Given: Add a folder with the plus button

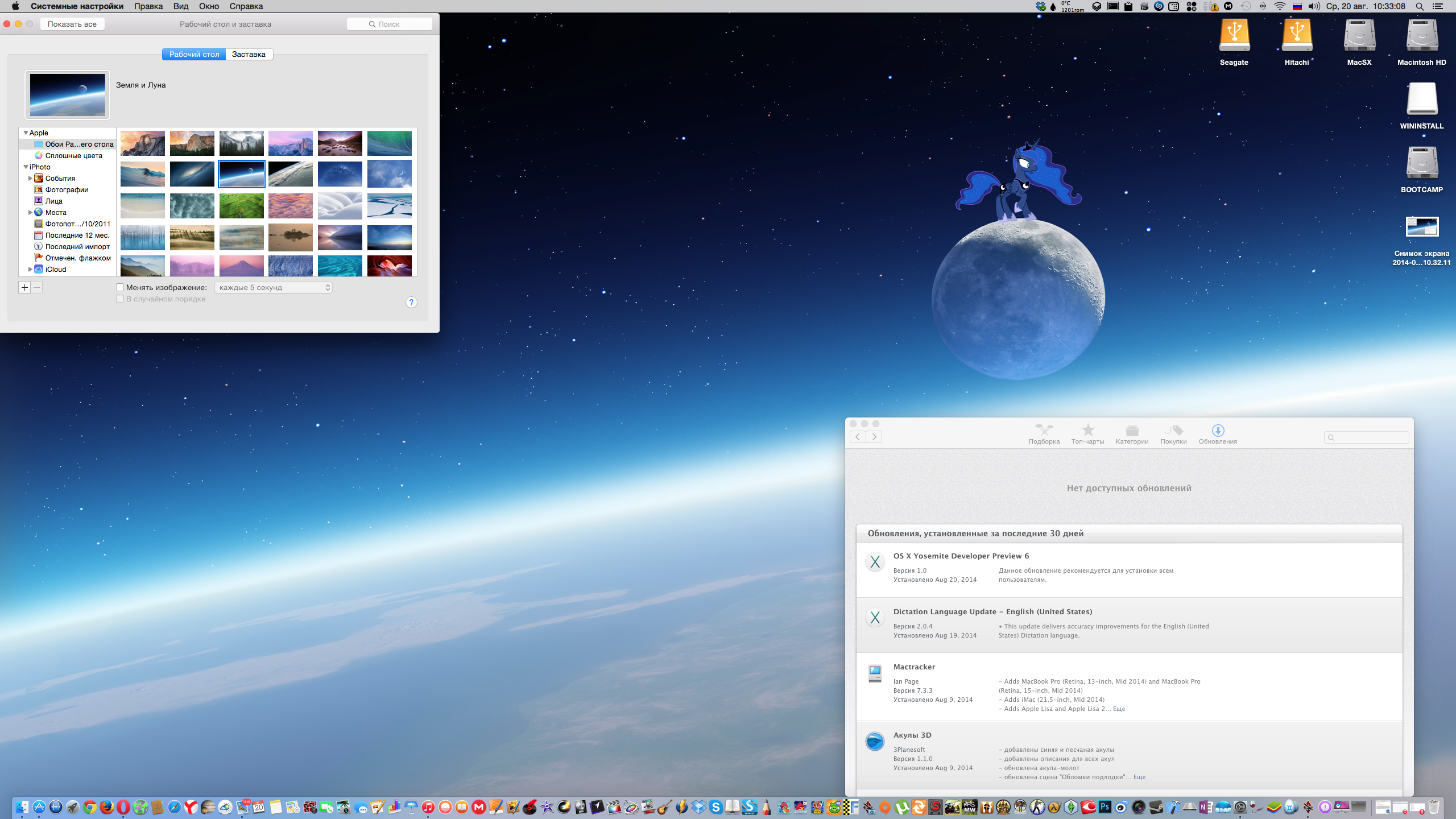Looking at the screenshot, I should [x=24, y=287].
